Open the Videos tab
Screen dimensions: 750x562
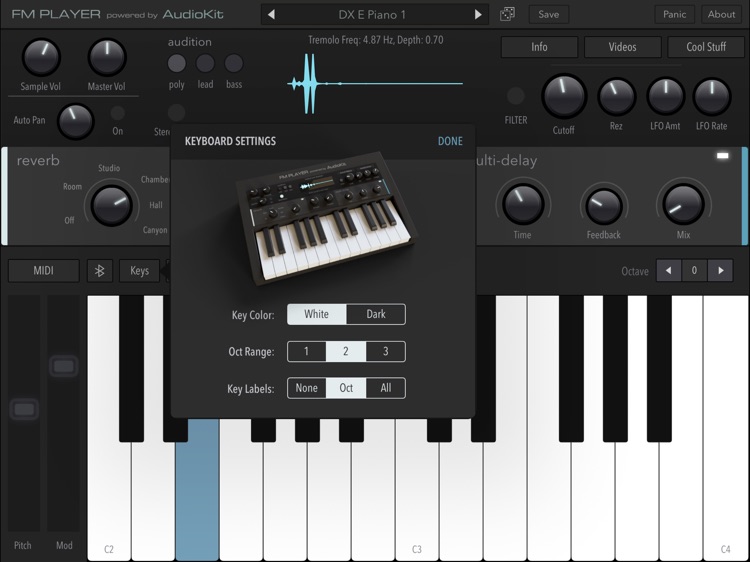(622, 47)
